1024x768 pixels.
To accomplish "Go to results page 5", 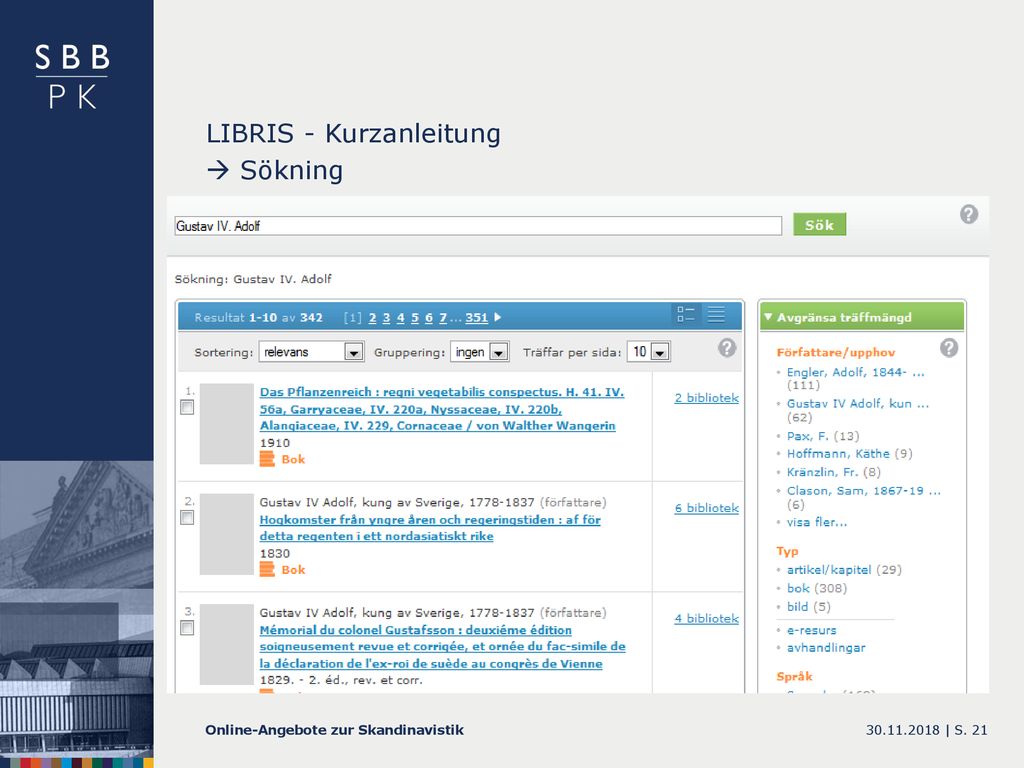I will pyautogui.click(x=415, y=318).
